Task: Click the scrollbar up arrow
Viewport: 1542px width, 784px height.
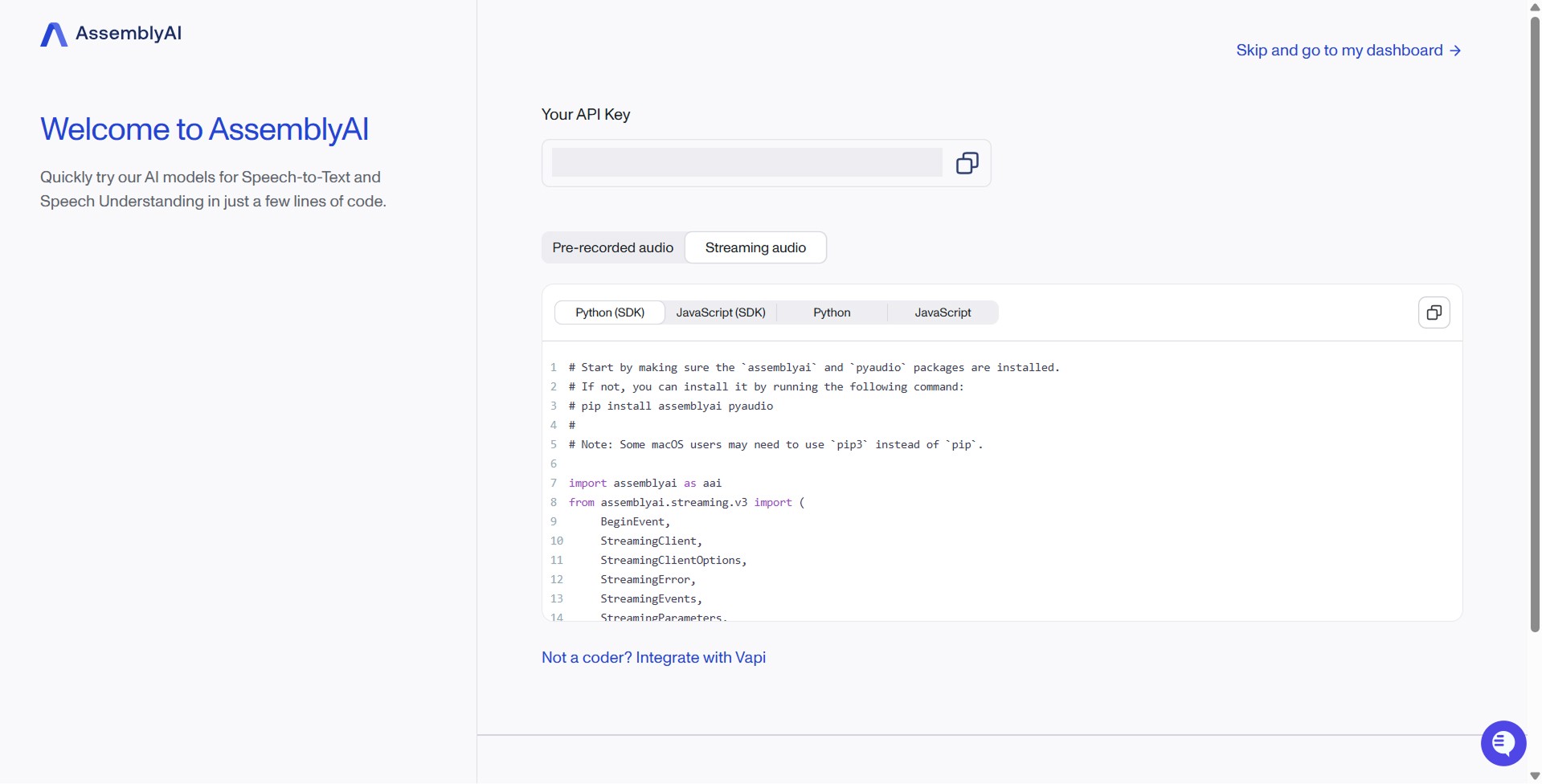Action: tap(1535, 7)
